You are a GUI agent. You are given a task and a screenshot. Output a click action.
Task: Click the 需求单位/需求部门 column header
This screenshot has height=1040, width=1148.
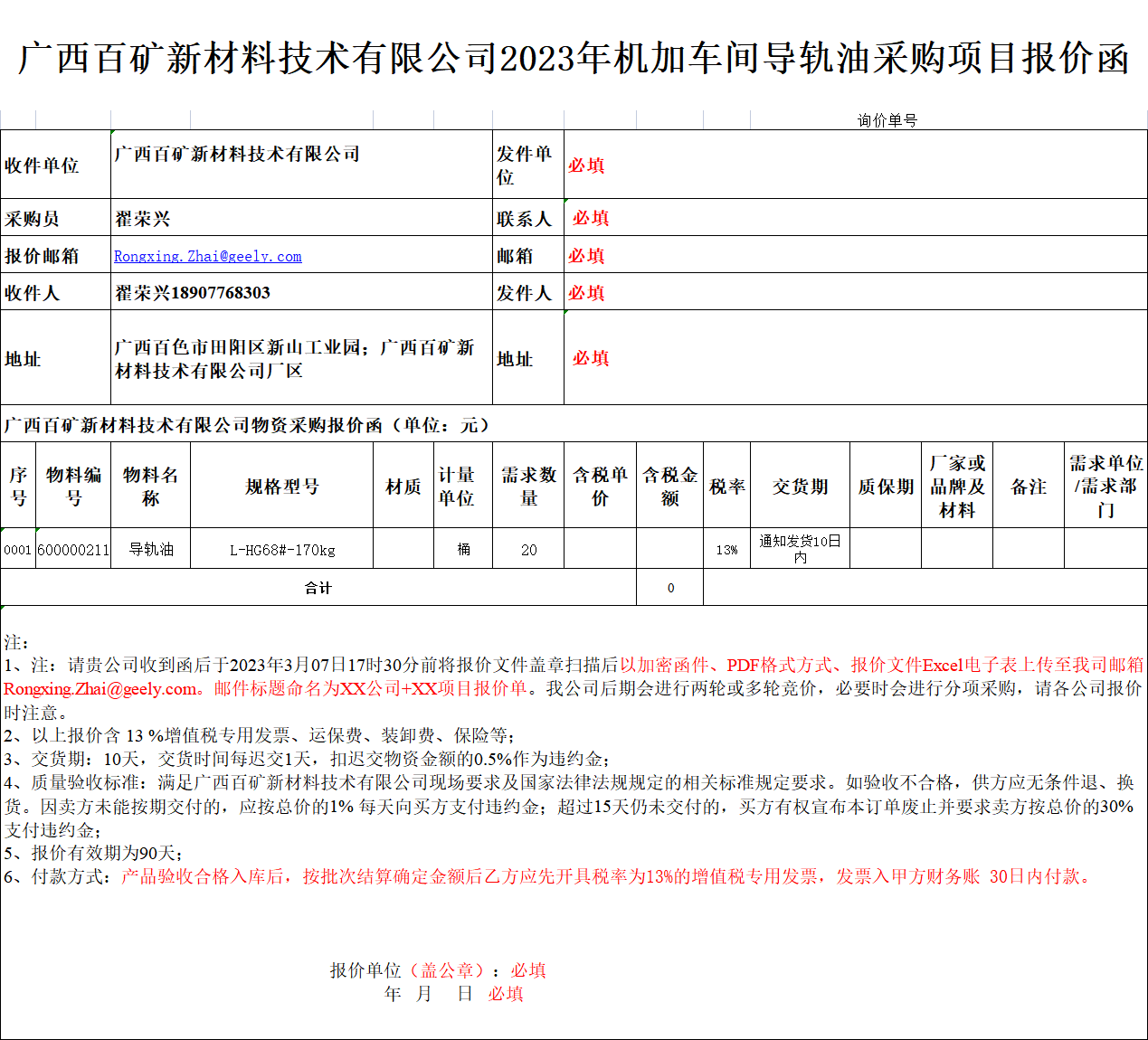1105,486
